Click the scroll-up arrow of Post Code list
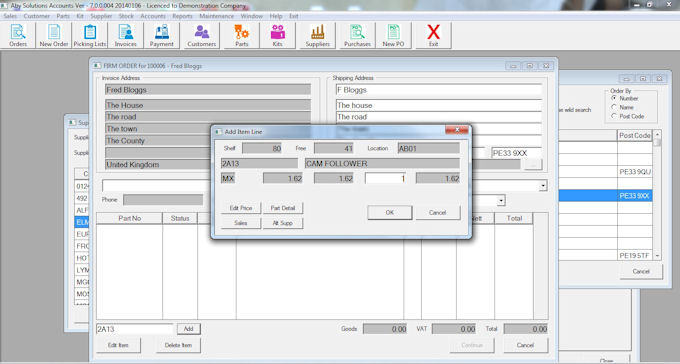Screen dimensions: 680x364 point(657,134)
